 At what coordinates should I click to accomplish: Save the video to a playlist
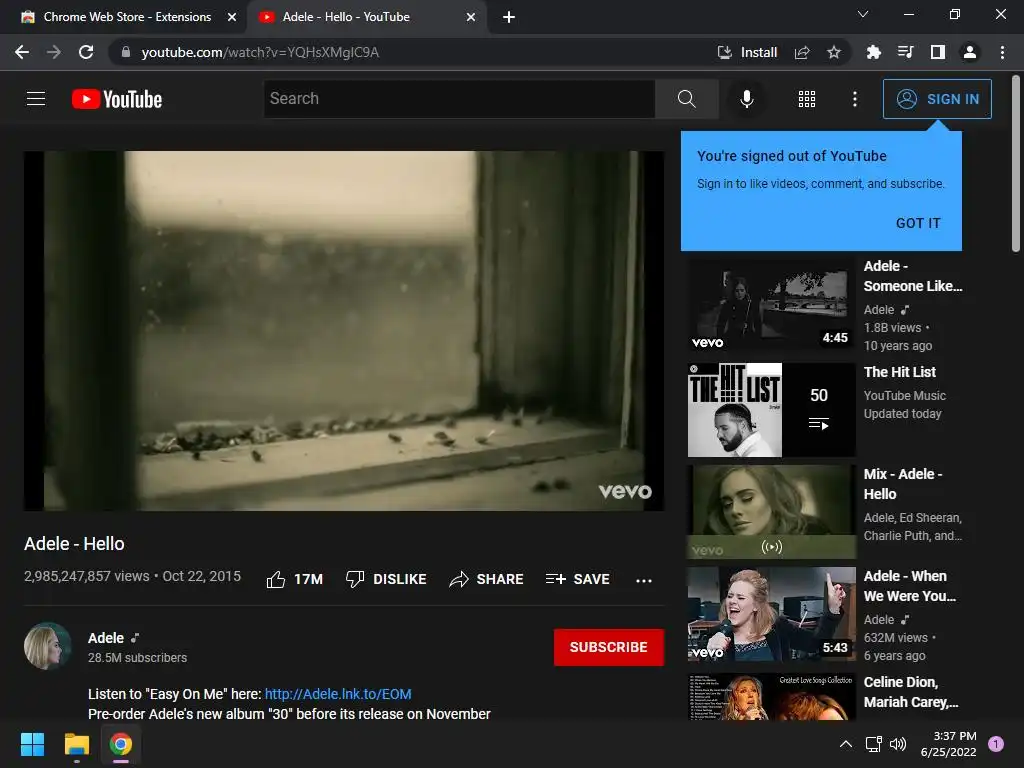coord(577,579)
